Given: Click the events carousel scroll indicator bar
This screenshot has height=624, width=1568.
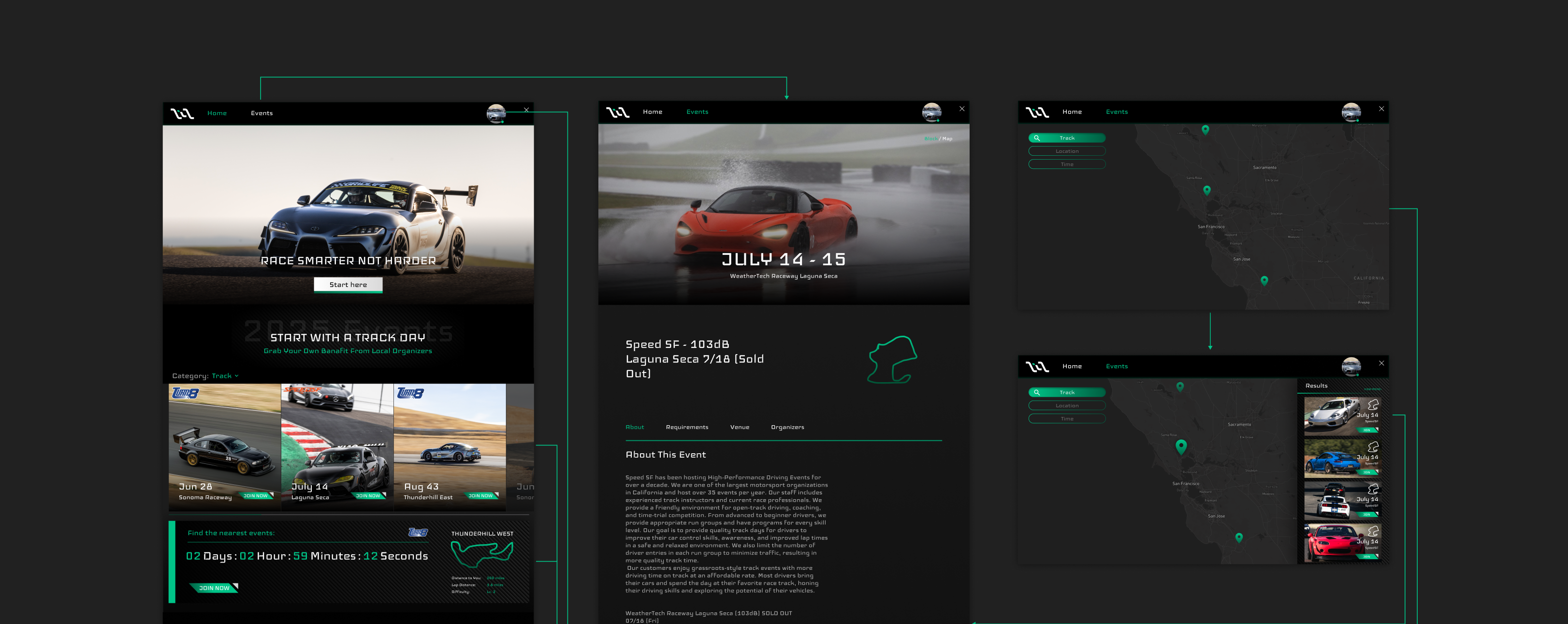Looking at the screenshot, I should click(349, 515).
